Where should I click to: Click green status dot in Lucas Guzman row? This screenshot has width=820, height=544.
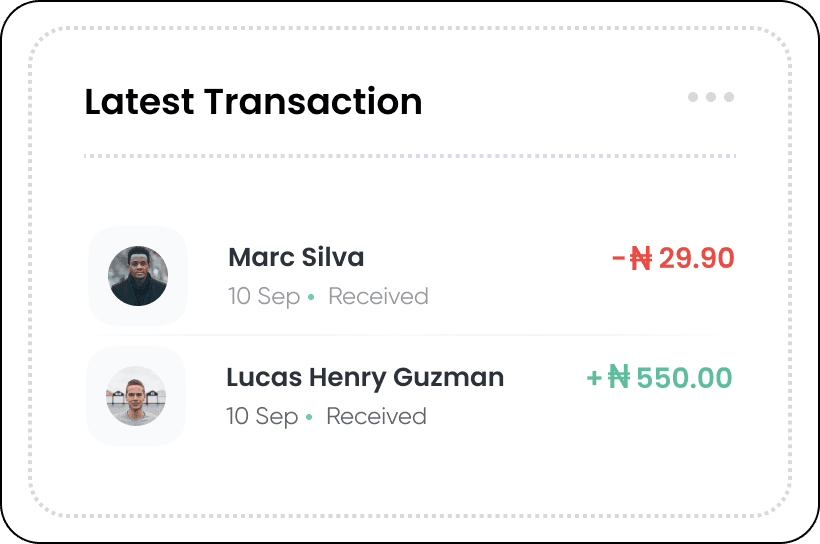click(309, 417)
